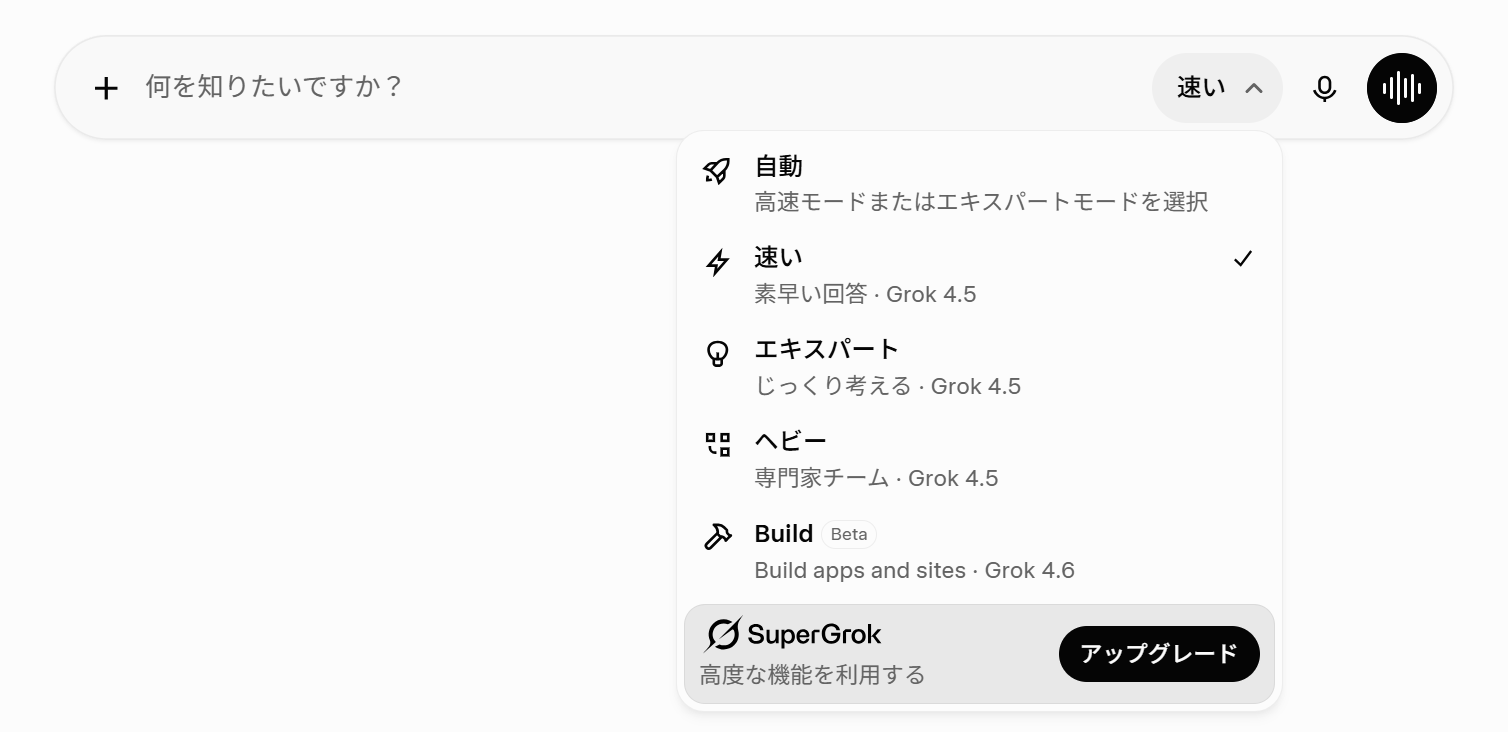
Task: Click the hammer icon for Build
Action: 718,537
